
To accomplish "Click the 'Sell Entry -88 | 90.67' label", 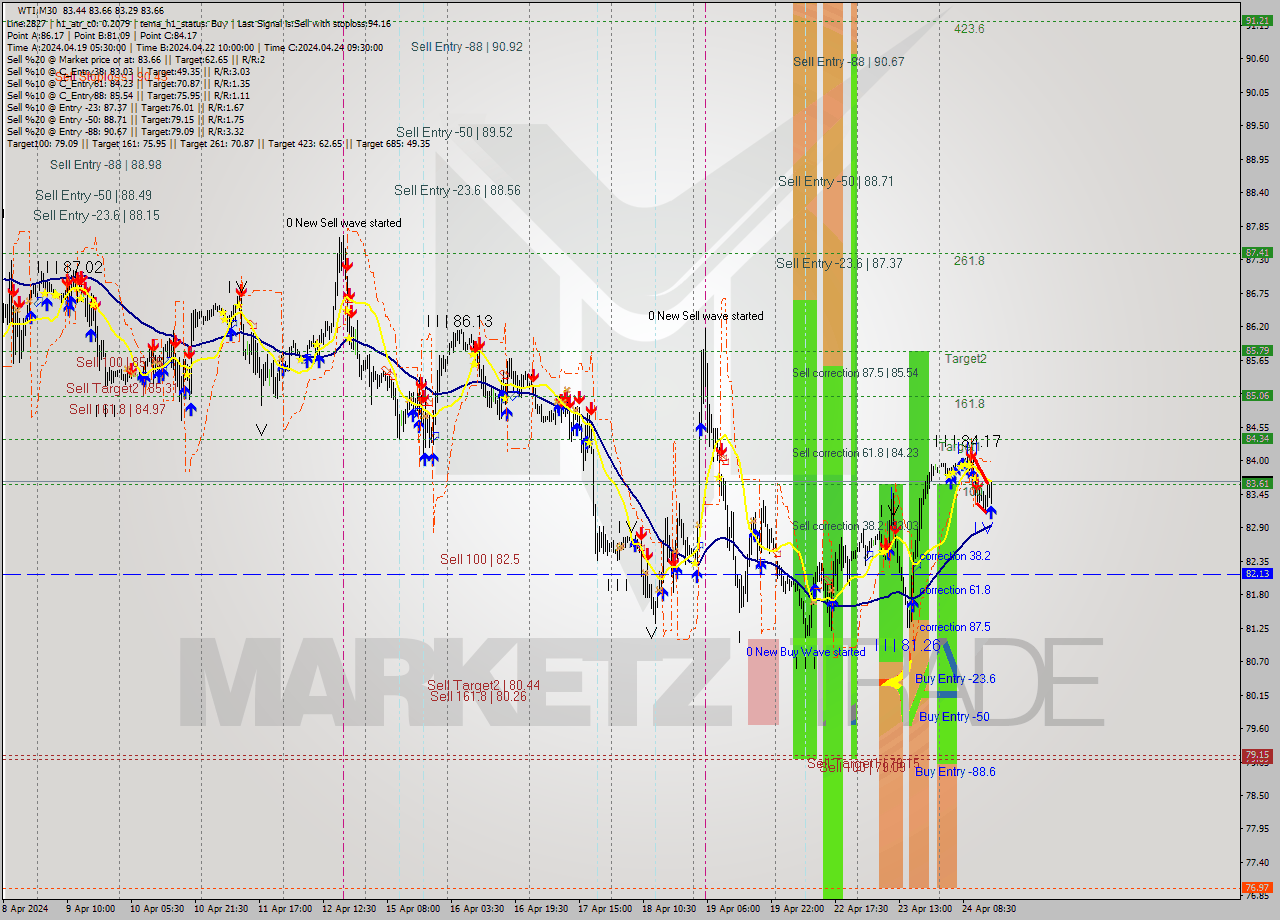I will click(x=849, y=62).
